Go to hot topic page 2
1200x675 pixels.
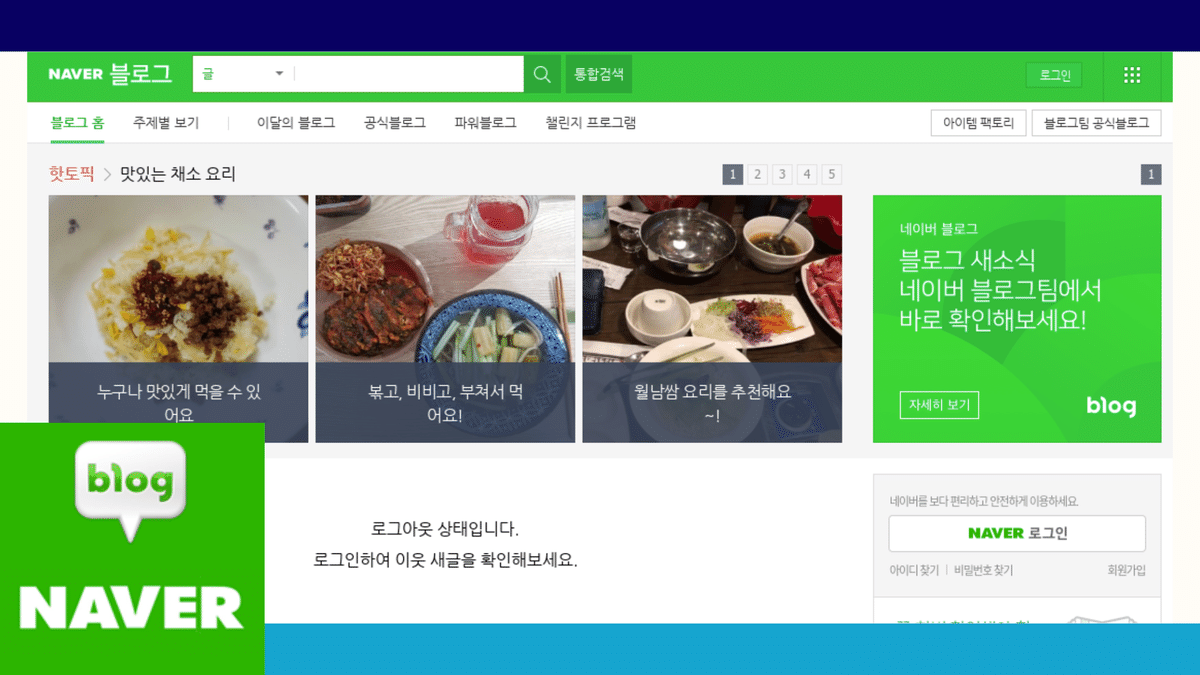click(x=758, y=175)
